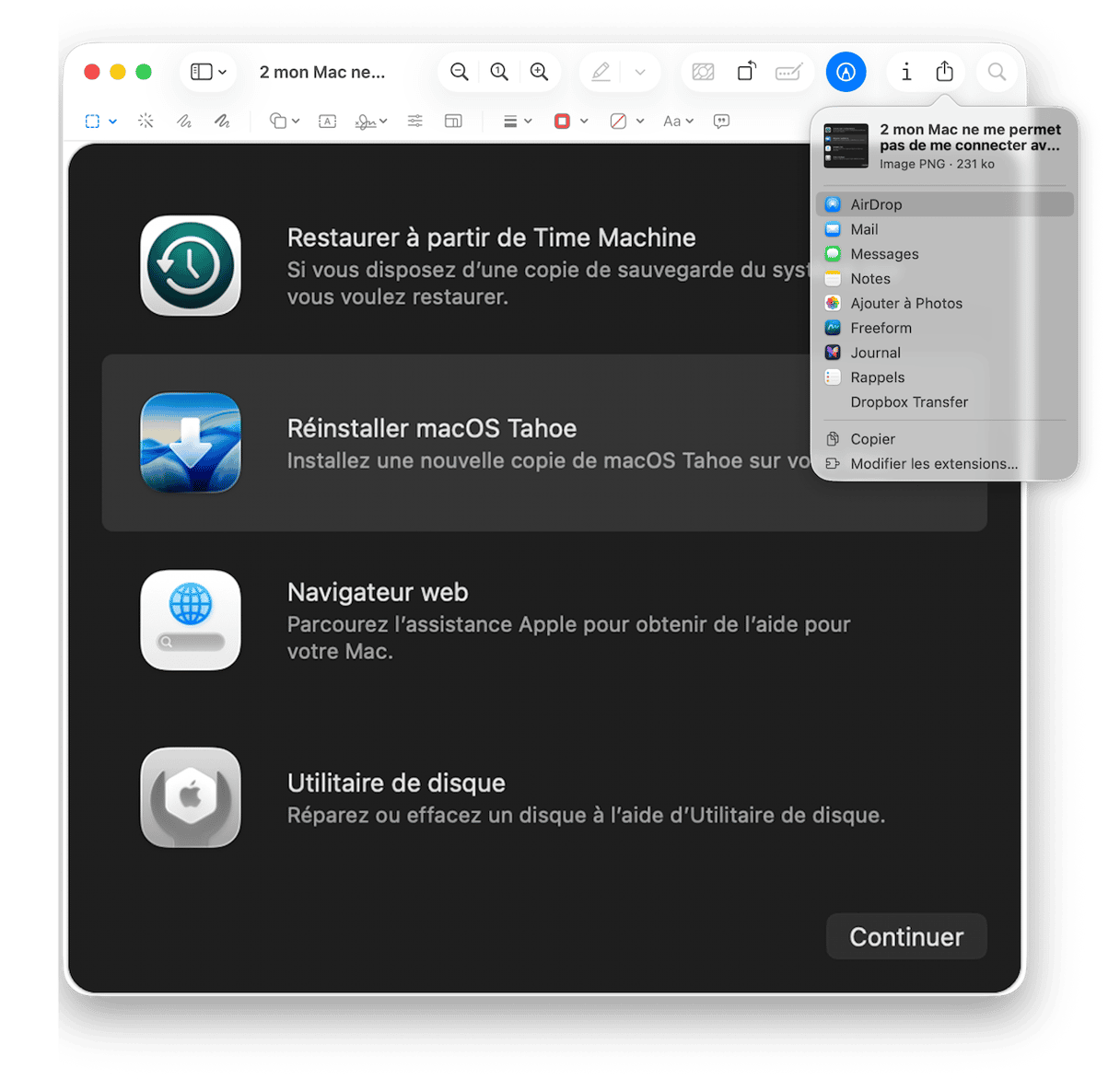Open the selection tools dropdown
The height and width of the screenshot is (1079, 1120).
click(100, 121)
